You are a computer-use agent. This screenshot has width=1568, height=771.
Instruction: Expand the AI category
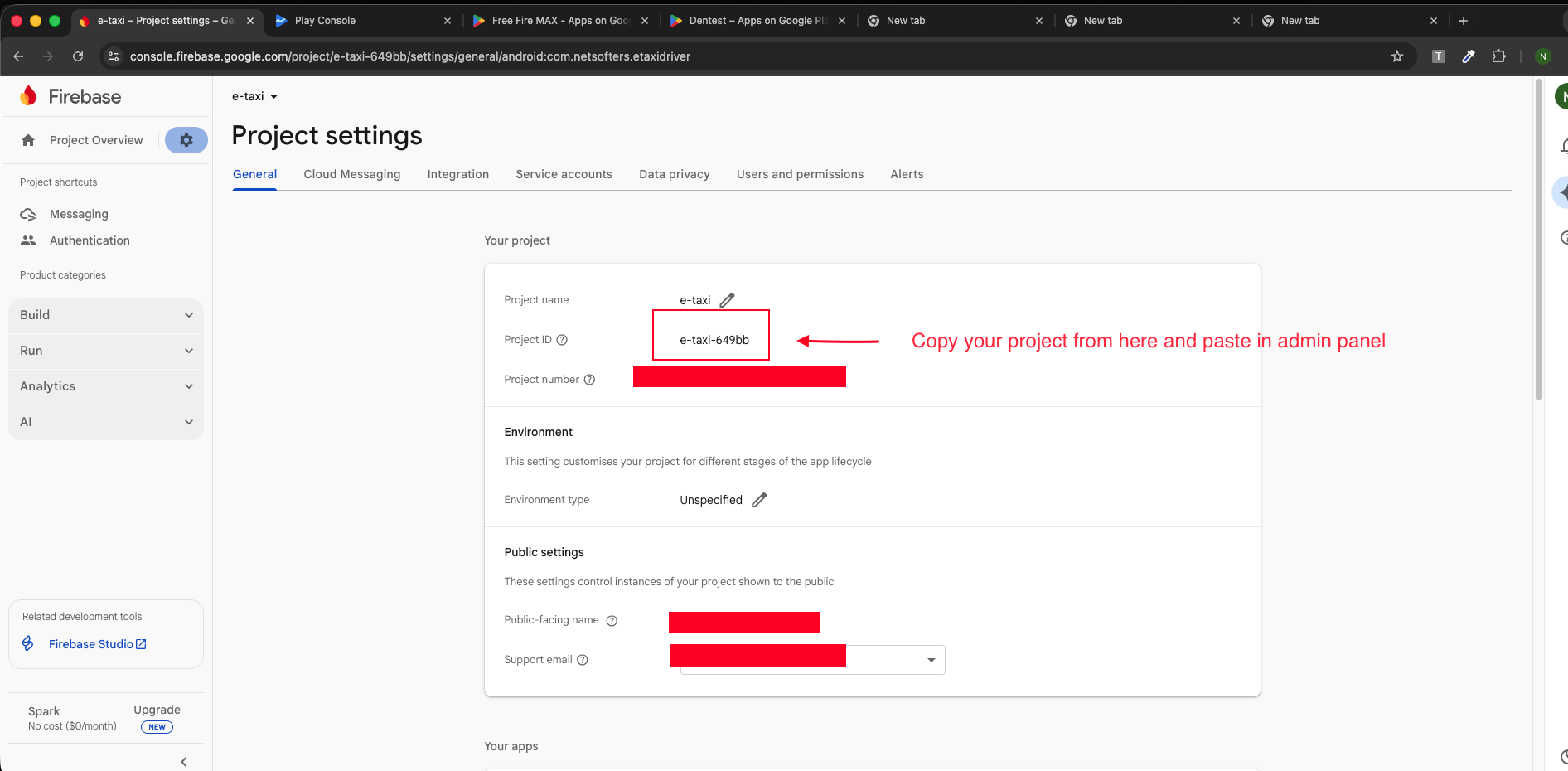pos(106,422)
